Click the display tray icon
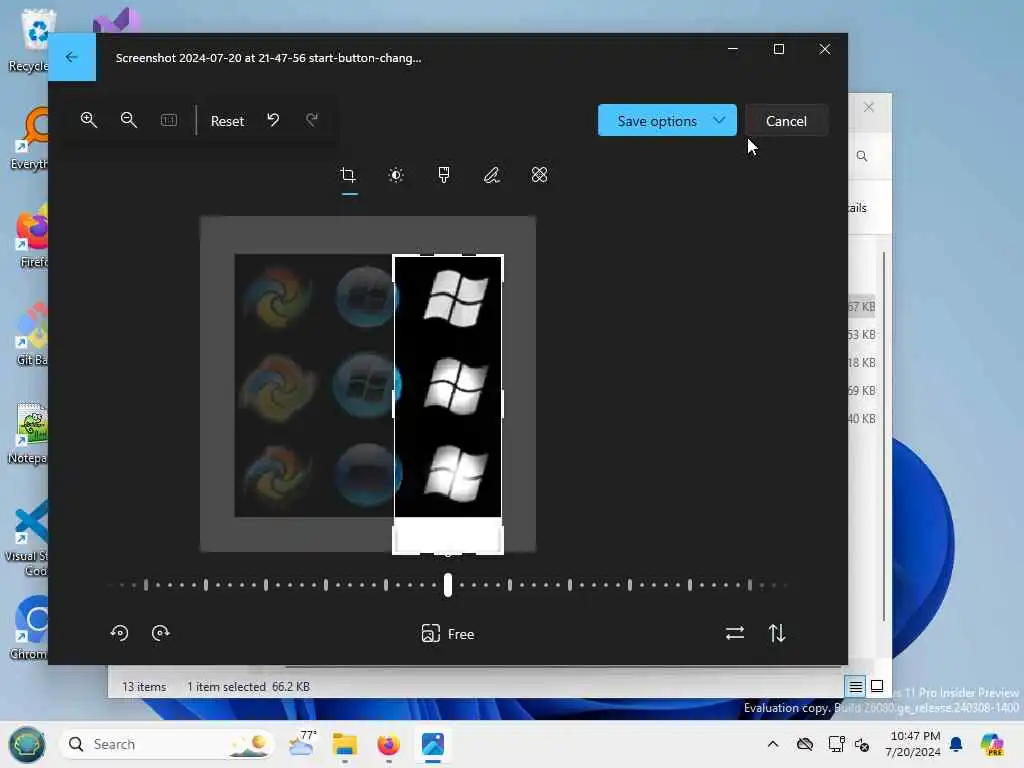 (836, 744)
